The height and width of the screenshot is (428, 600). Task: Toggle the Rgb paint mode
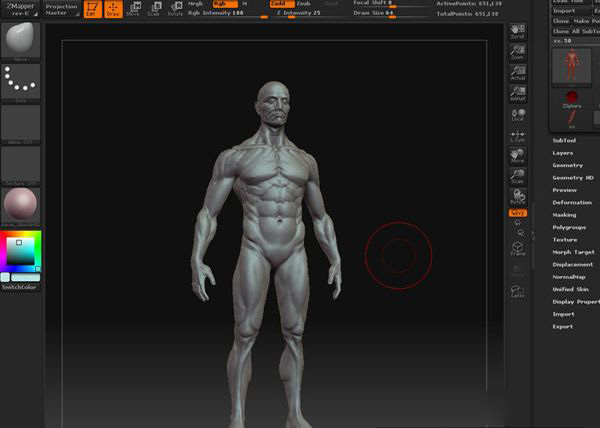(225, 4)
